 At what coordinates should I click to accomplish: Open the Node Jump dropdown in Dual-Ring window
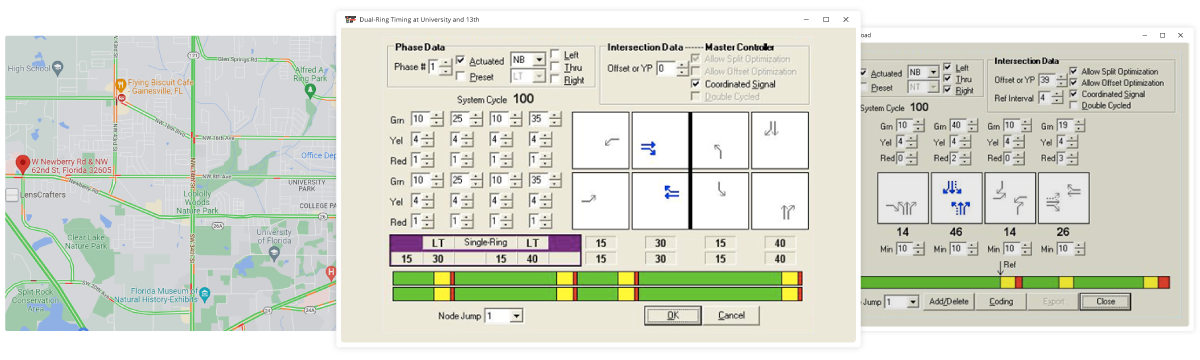(x=516, y=316)
